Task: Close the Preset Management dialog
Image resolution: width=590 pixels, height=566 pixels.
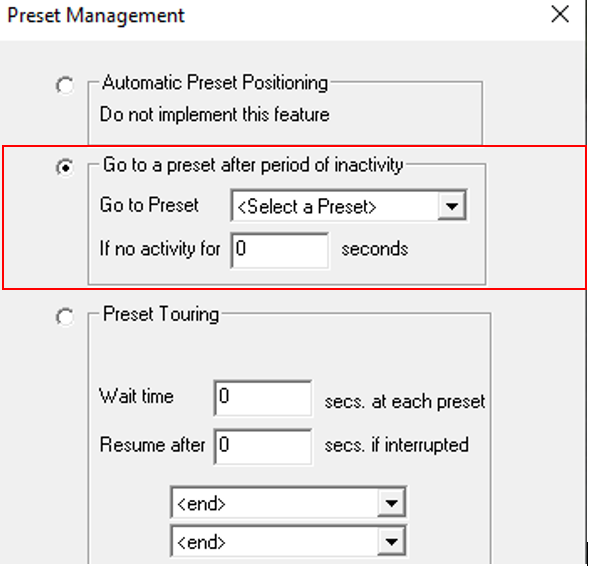Action: (x=560, y=15)
